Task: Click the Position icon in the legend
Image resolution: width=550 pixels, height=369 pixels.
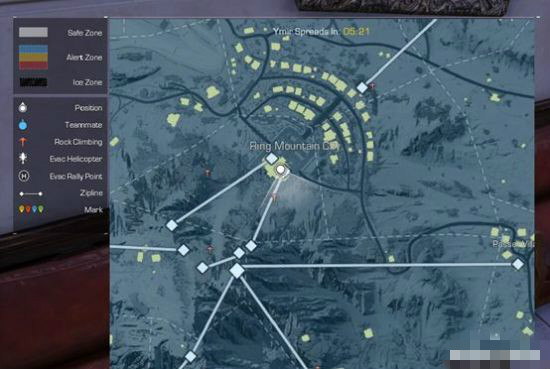Action: click(23, 107)
